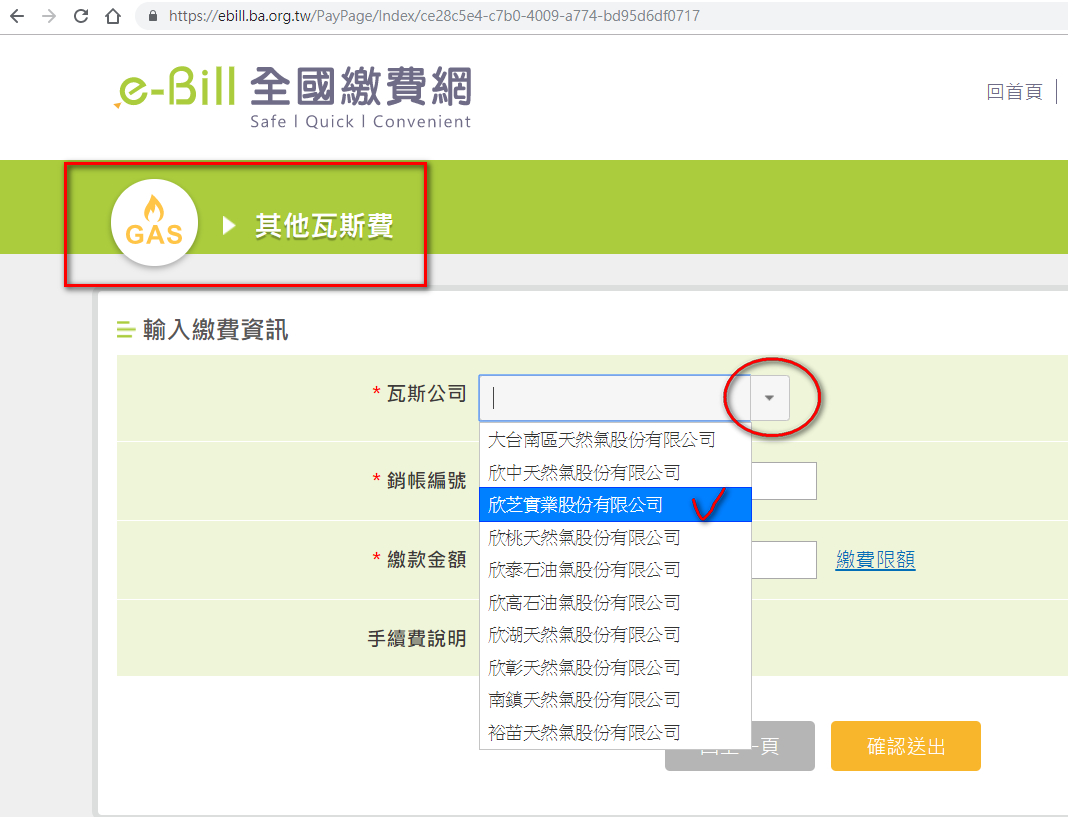Click the e-Bill 全國繳費網 logo
Image resolution: width=1068 pixels, height=817 pixels.
(292, 97)
